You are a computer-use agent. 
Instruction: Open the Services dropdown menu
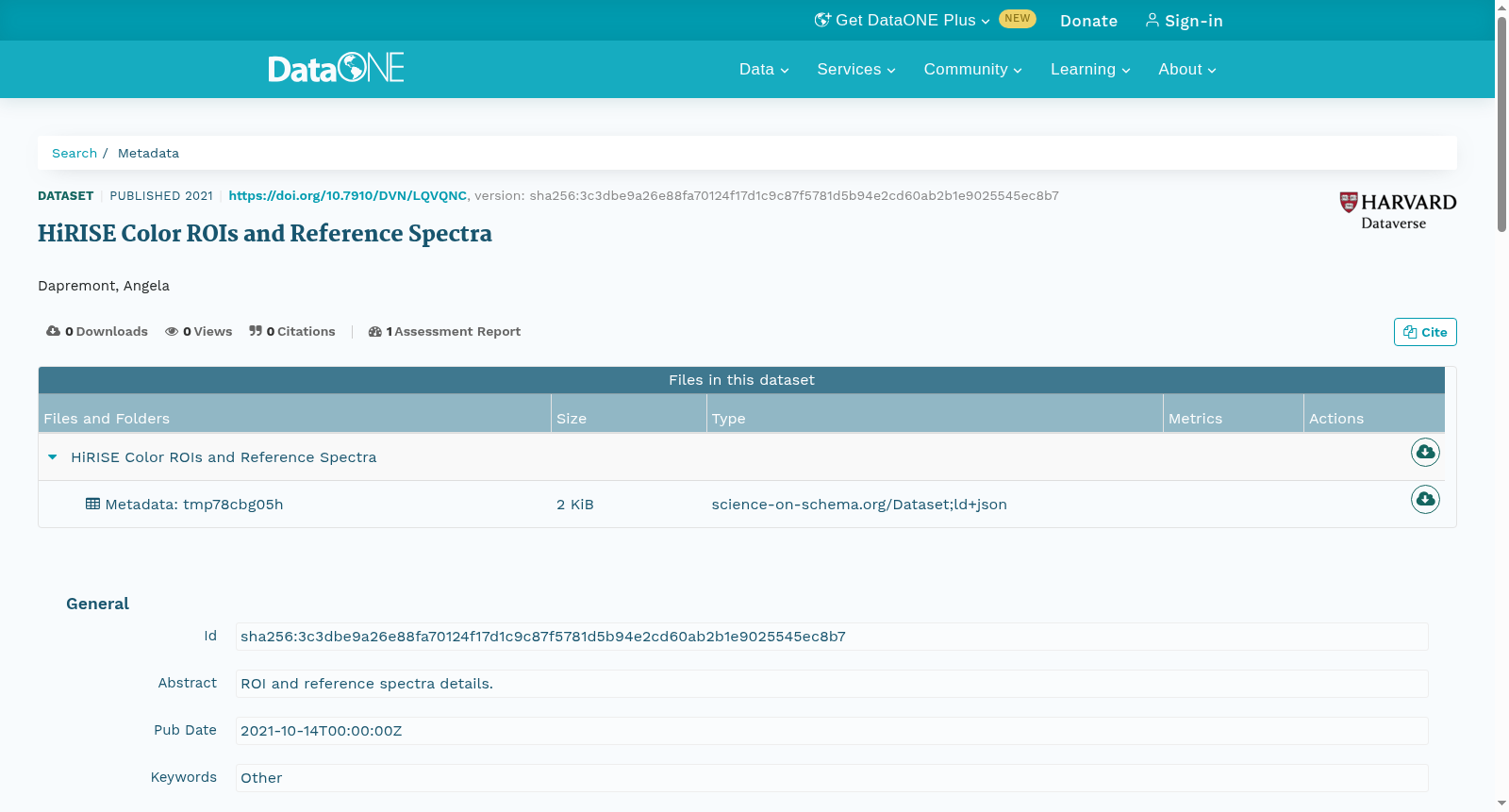856,69
